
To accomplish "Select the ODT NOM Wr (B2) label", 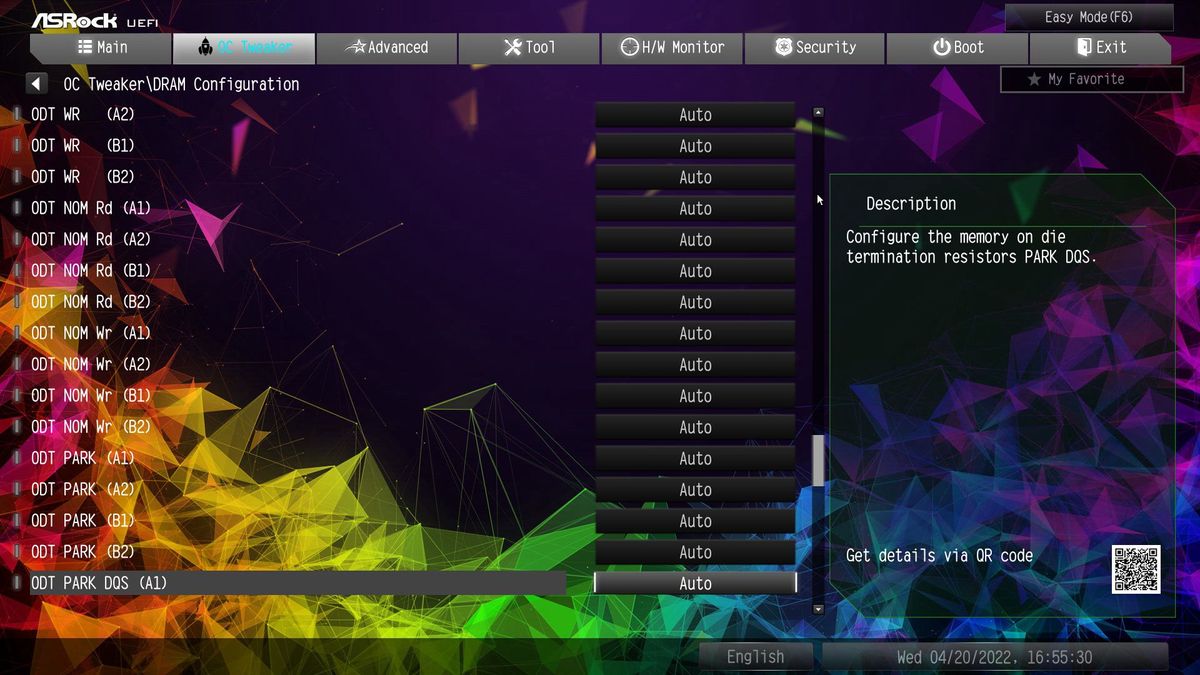I will point(90,426).
